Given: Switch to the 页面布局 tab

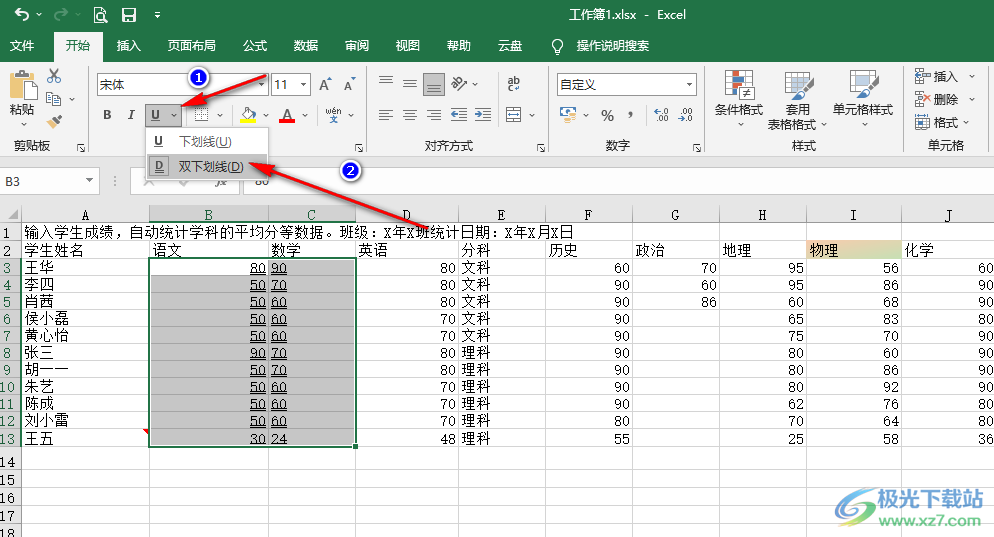Looking at the screenshot, I should [191, 46].
